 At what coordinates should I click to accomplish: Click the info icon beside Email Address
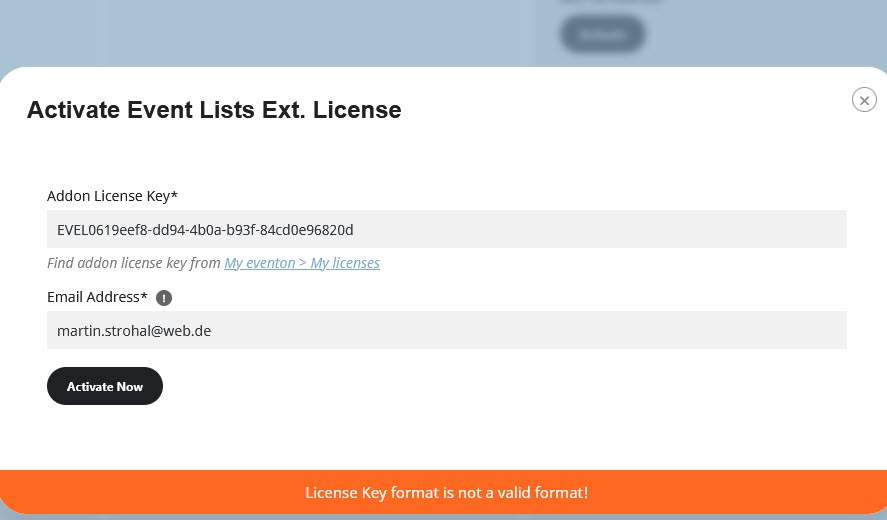click(x=164, y=297)
